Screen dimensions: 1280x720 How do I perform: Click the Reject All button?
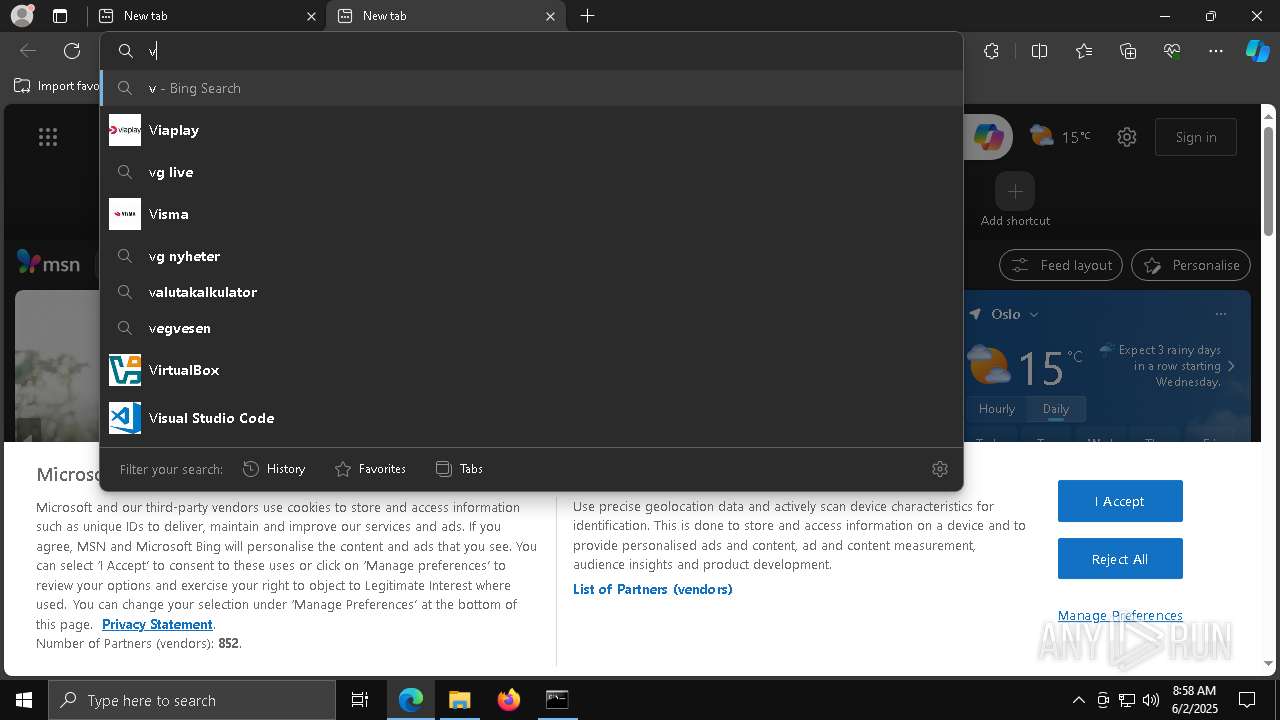point(1120,559)
